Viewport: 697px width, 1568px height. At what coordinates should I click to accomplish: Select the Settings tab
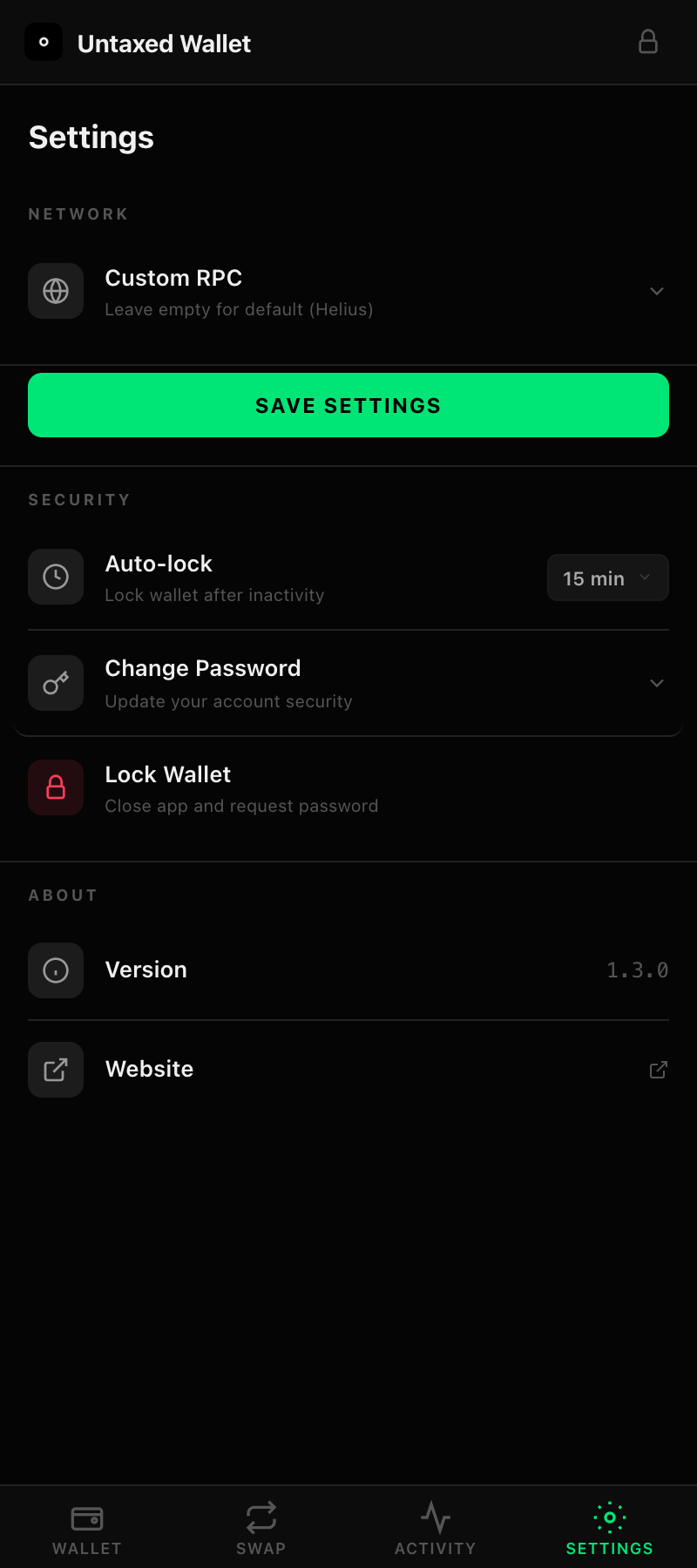[x=610, y=1528]
